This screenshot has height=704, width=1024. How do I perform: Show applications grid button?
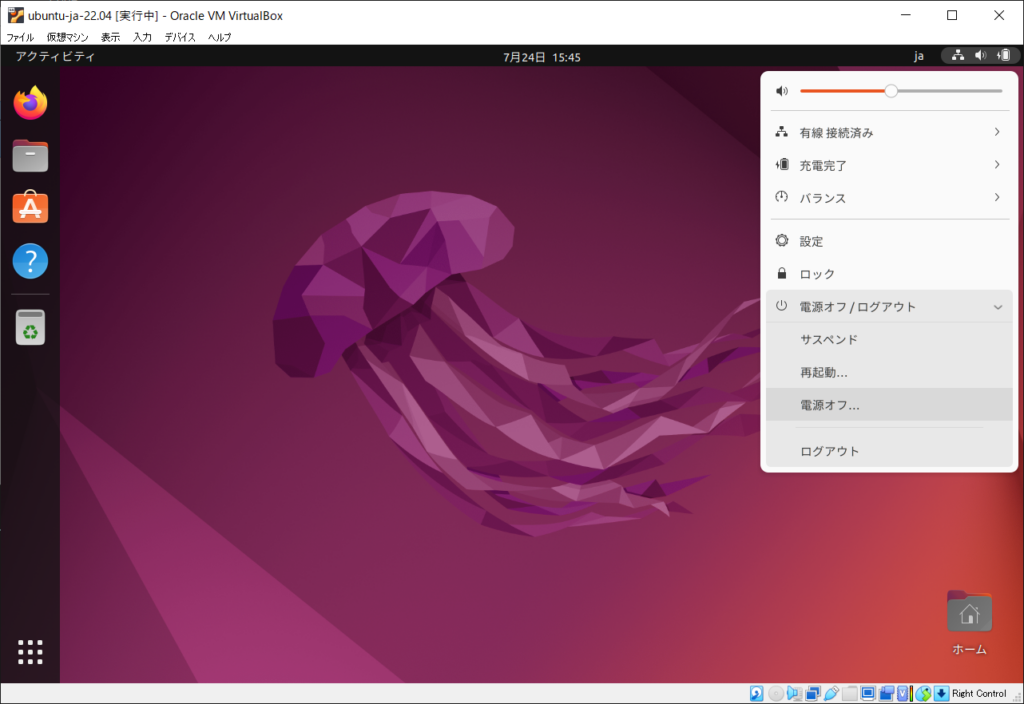(30, 652)
